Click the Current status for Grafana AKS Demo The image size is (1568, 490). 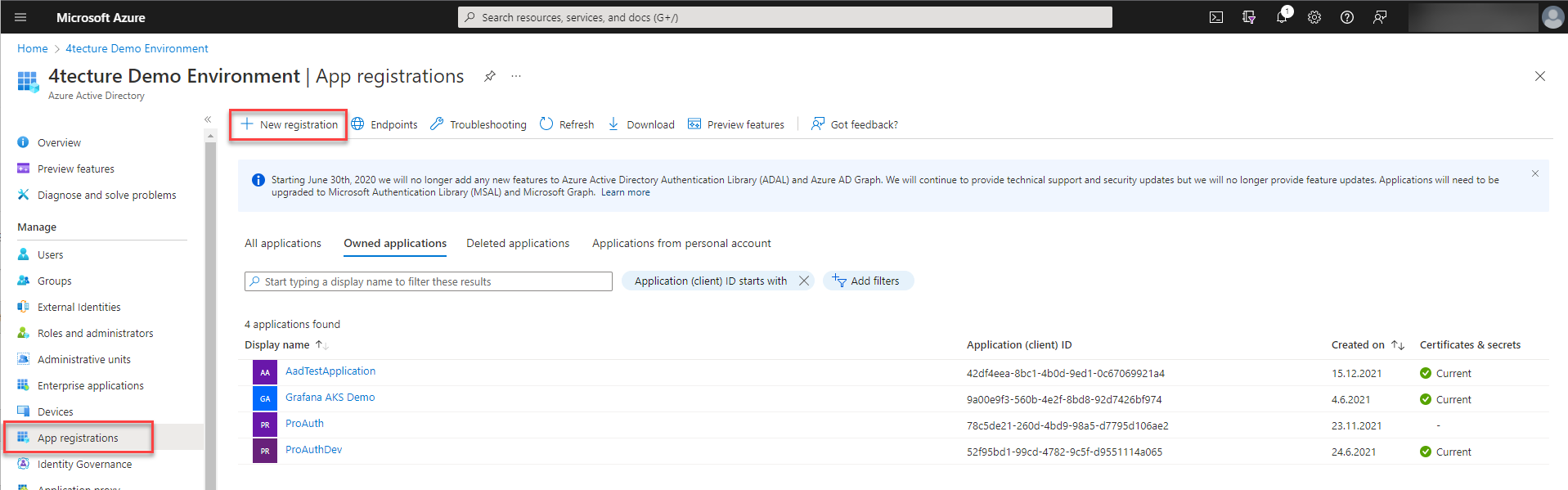pos(1445,400)
